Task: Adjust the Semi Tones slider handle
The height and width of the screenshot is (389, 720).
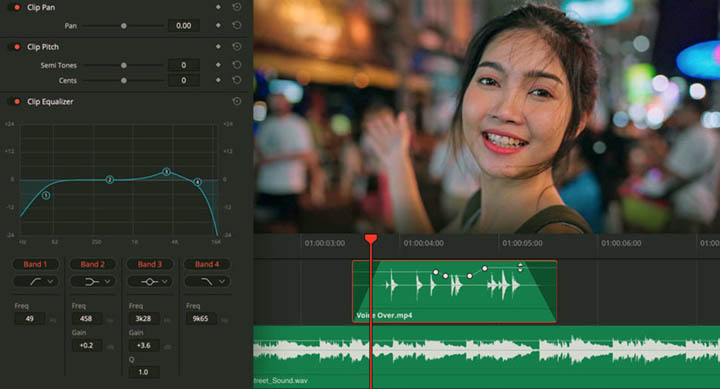Action: coord(124,66)
